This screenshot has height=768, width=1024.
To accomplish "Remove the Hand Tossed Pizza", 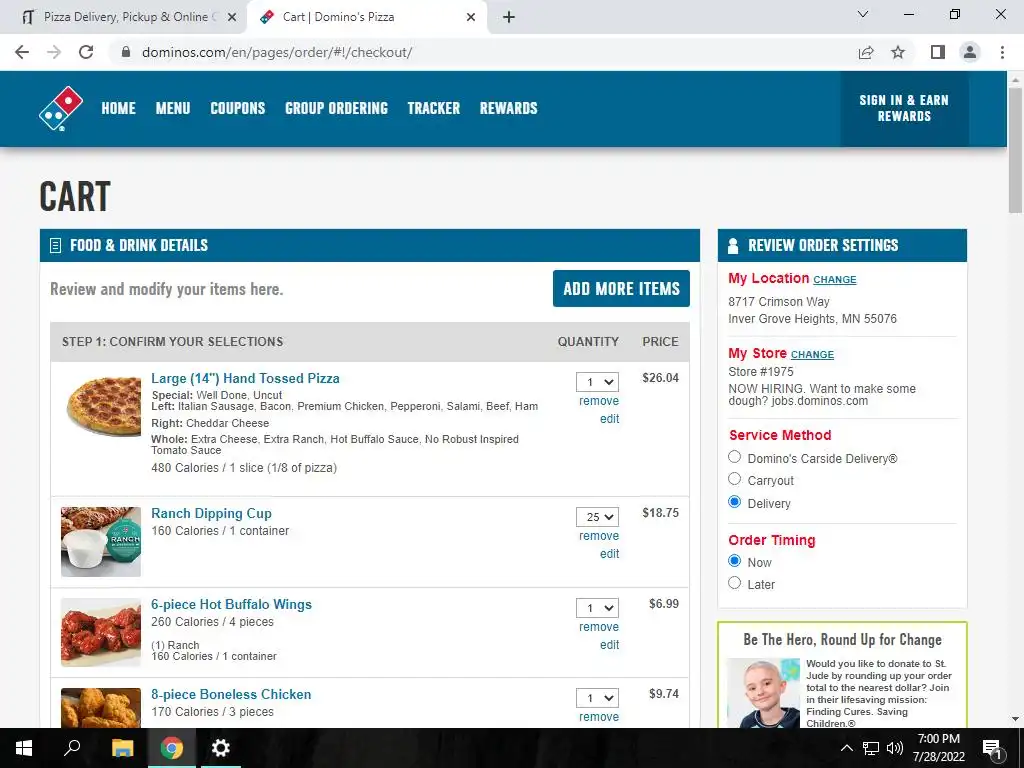I will [599, 401].
